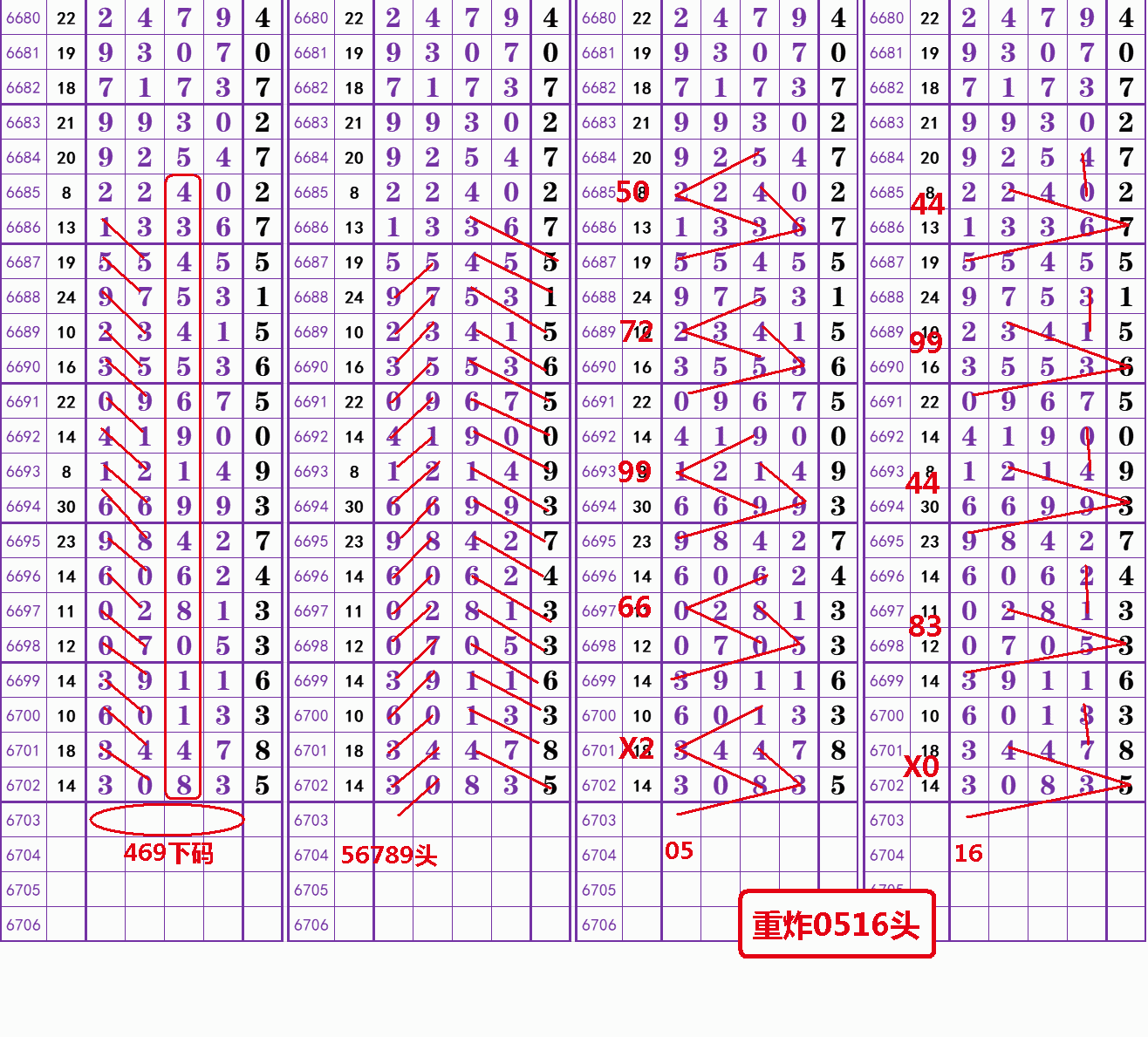Click sum 18 of row 6682 in 05 chart
This screenshot has width=1148, height=1037.
coord(642,87)
